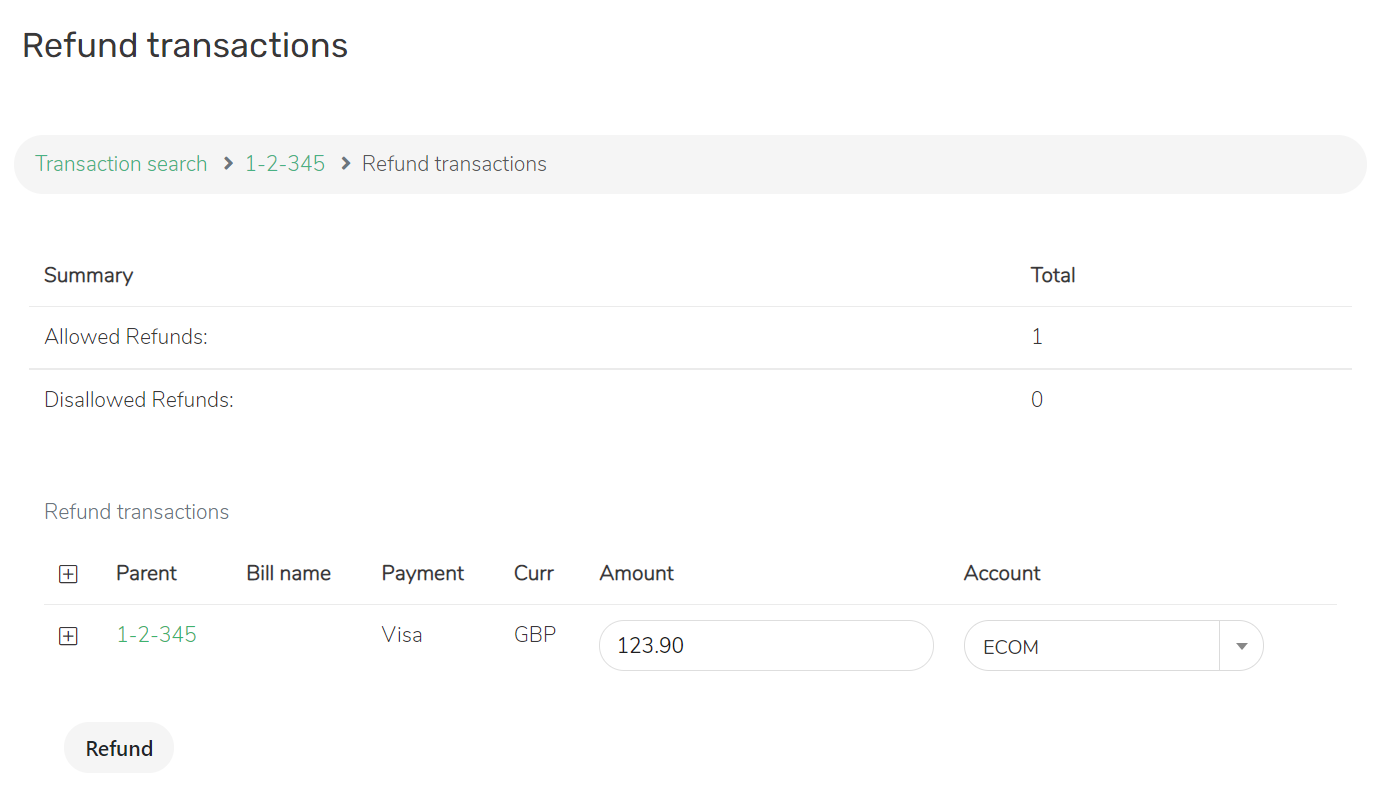This screenshot has width=1387, height=798.
Task: Click the Disallowed Refunds total value
Action: pyautogui.click(x=1037, y=399)
